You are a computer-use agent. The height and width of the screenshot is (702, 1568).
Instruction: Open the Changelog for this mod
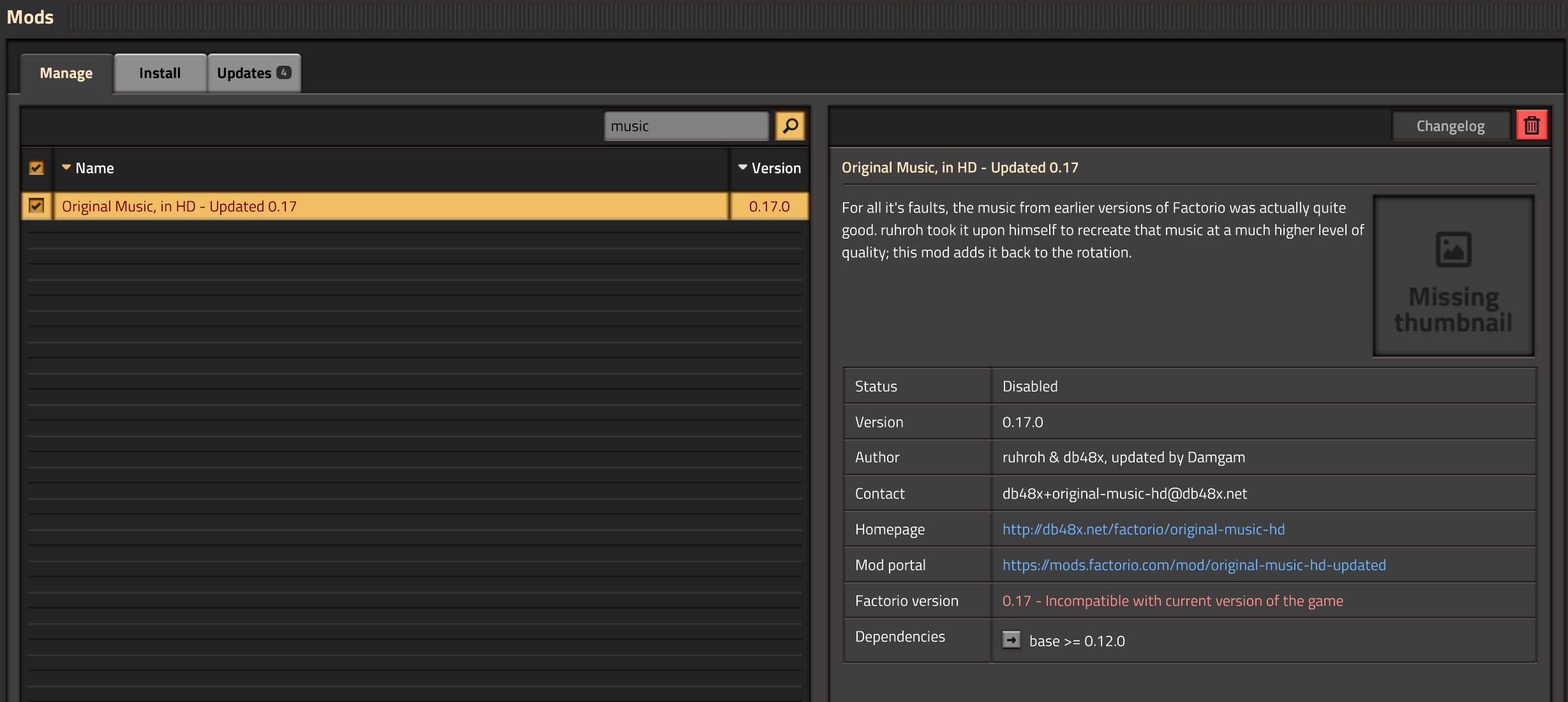click(x=1451, y=126)
